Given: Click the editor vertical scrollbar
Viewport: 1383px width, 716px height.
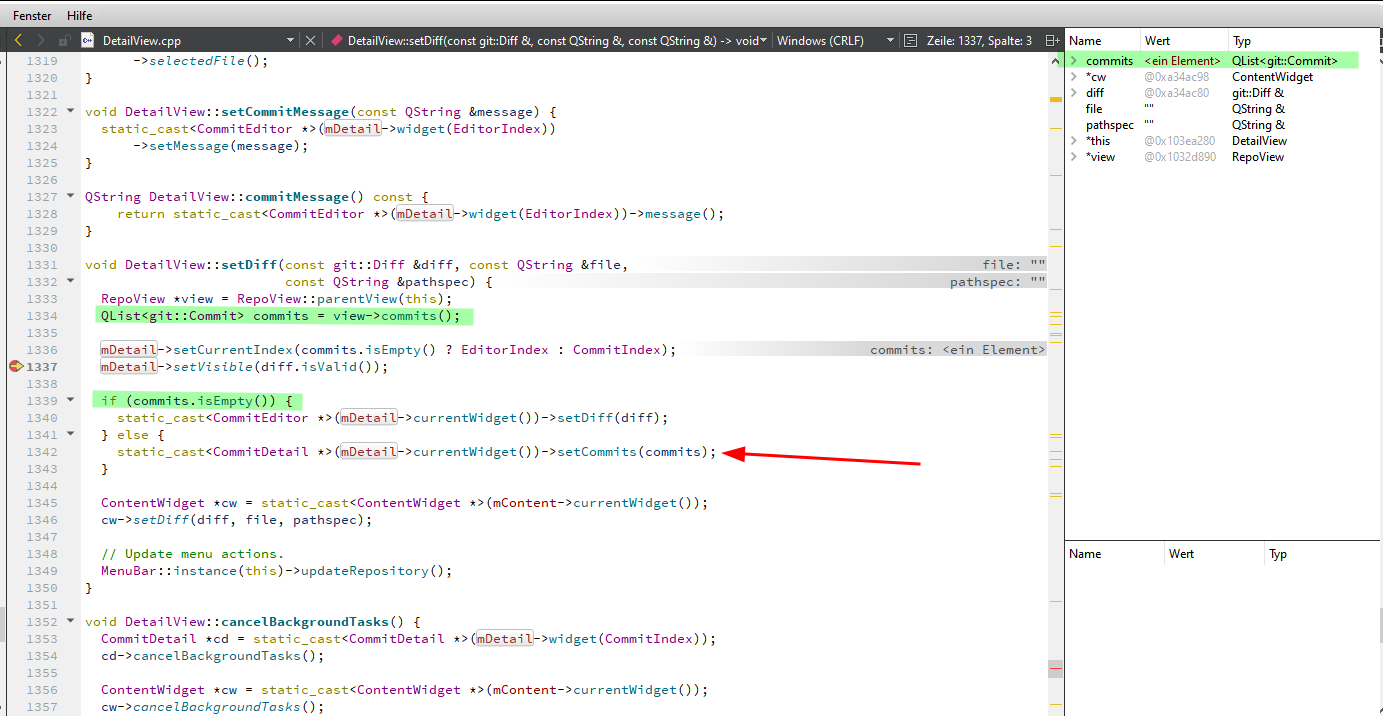Looking at the screenshot, I should (x=1055, y=384).
